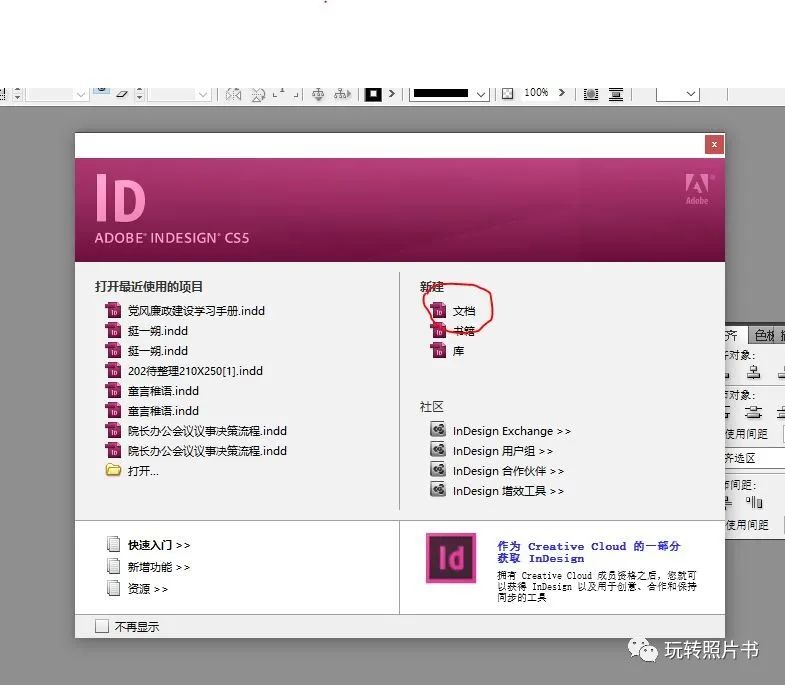This screenshot has height=685, width=785.
Task: Click the fill color swatch in toolbar
Action: coord(373,94)
